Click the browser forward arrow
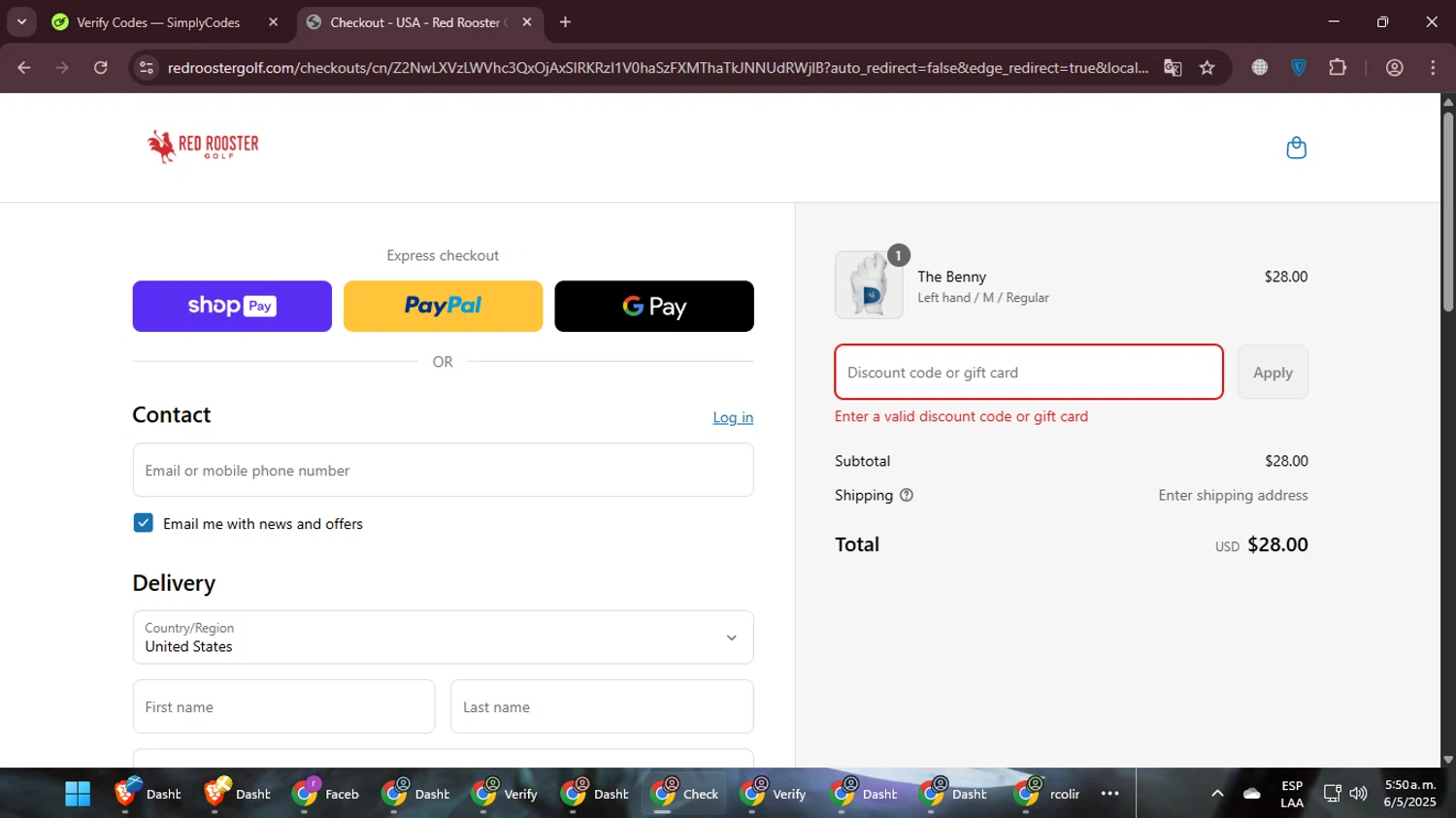 click(62, 67)
